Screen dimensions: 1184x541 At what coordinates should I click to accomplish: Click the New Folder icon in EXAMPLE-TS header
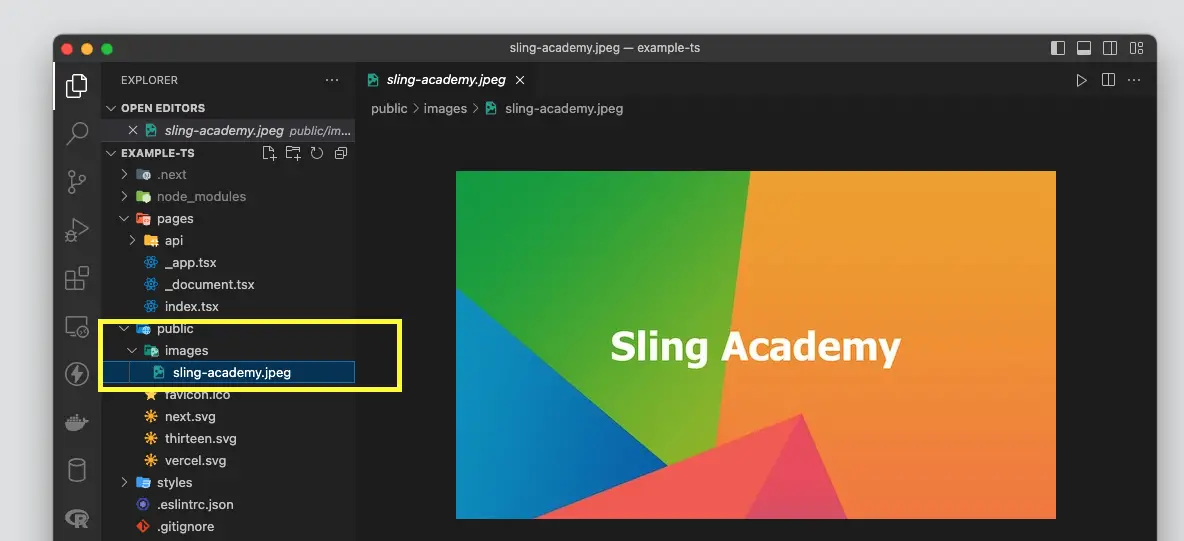tap(293, 153)
